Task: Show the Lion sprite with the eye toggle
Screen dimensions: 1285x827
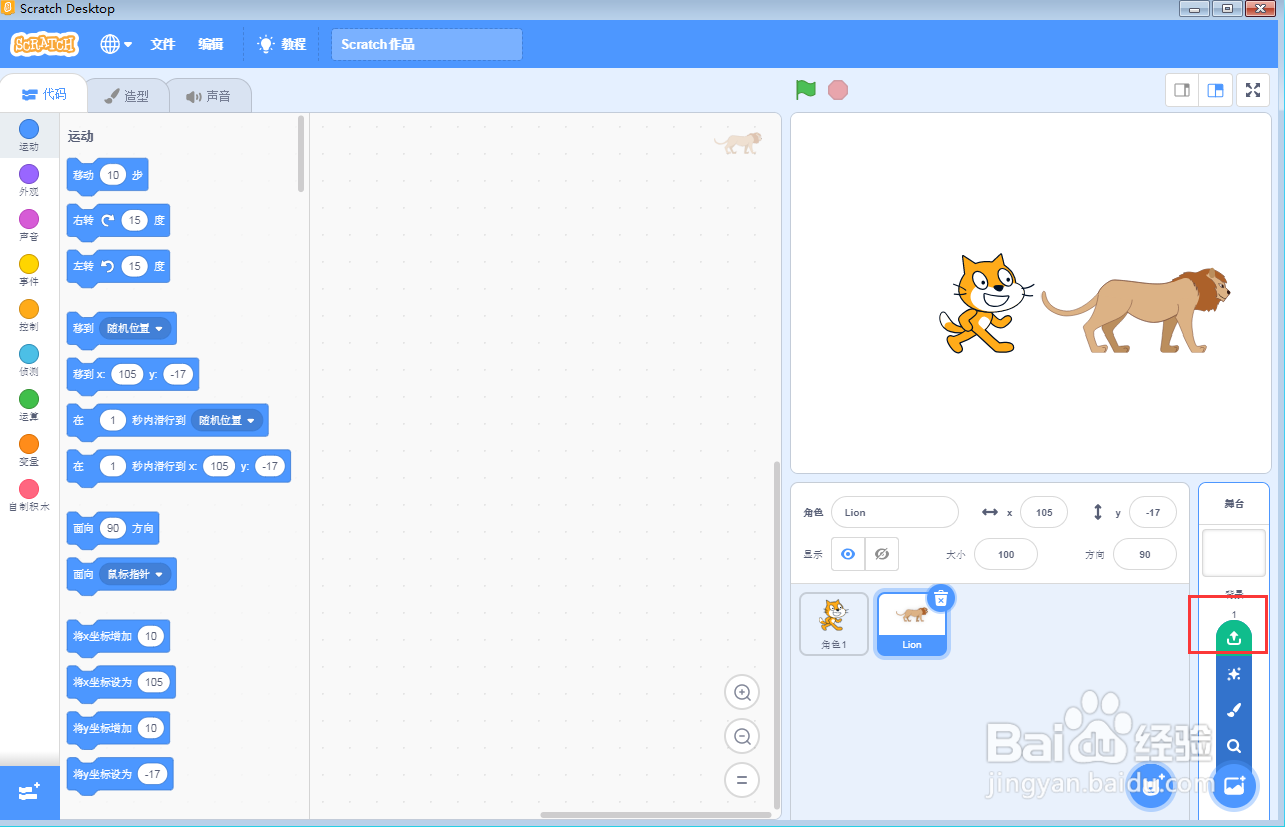Action: pyautogui.click(x=847, y=553)
